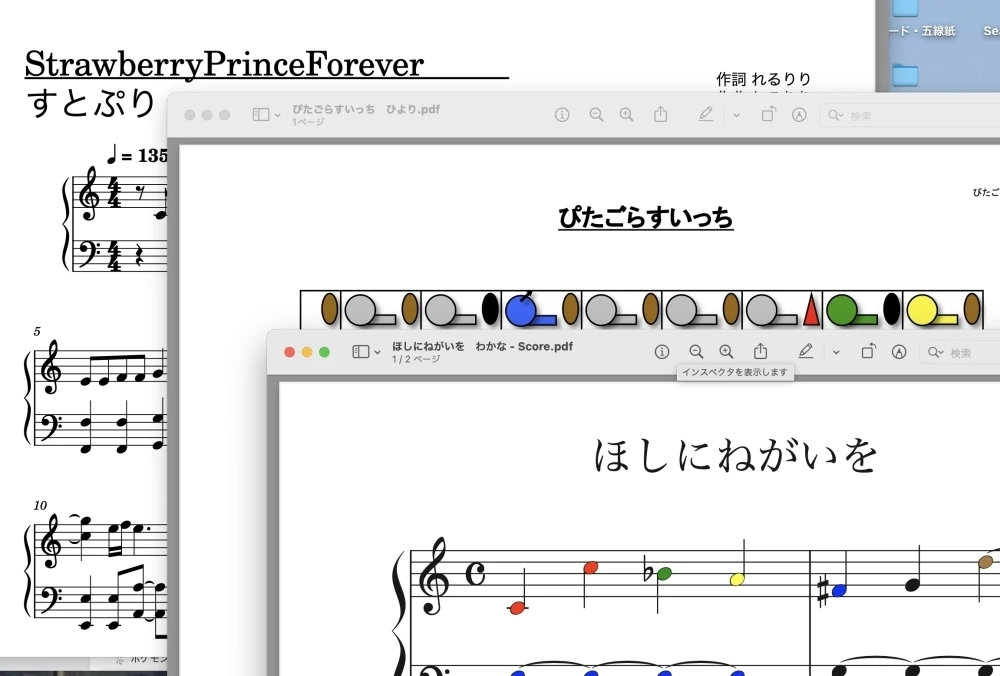
Task: Zoom out of the ぴたごらすいっち PDF
Action: 596,114
